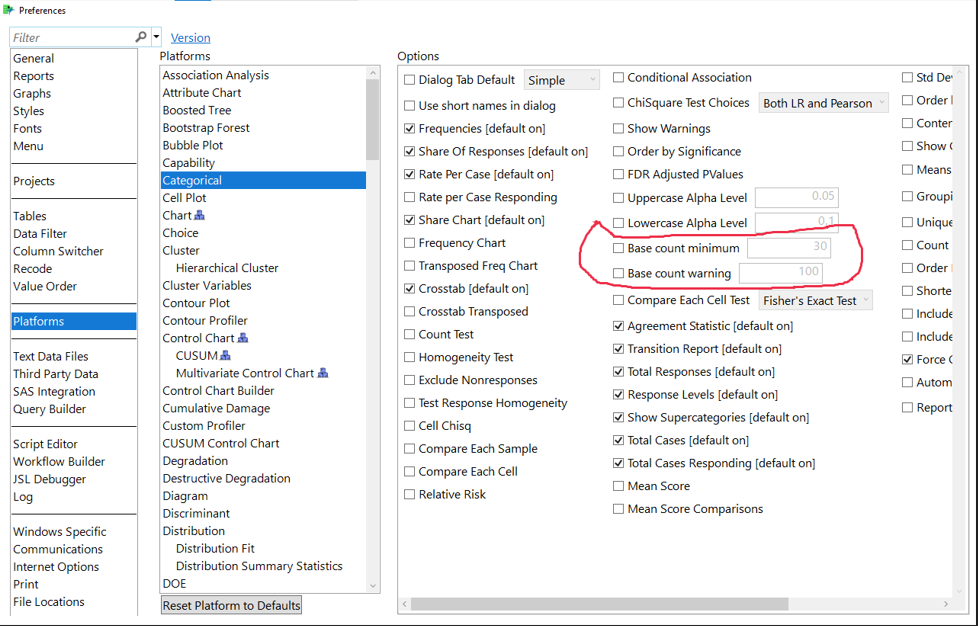
Task: Disable Crosstab [default on] checkbox
Action: [410, 289]
